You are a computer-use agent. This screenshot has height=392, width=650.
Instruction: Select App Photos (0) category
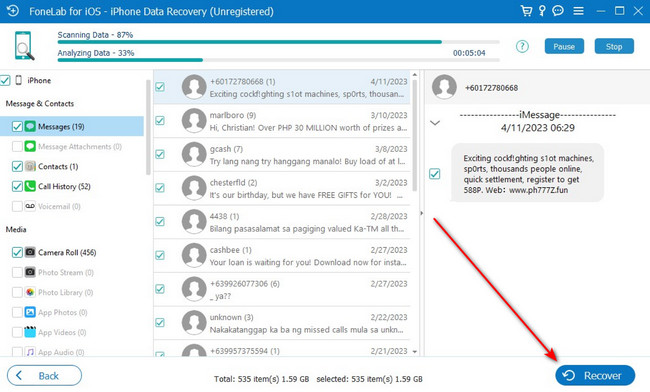[x=63, y=312]
